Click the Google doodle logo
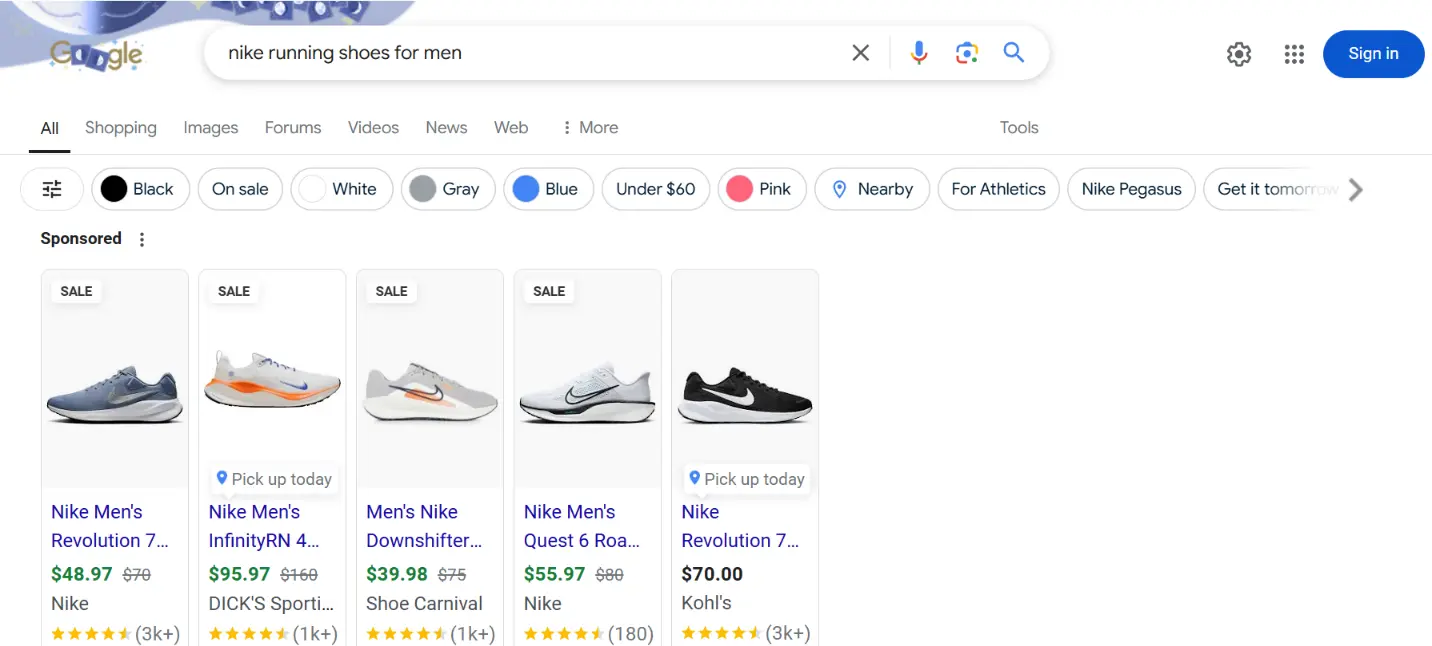Viewport: 1432px width, 646px height. 97,54
